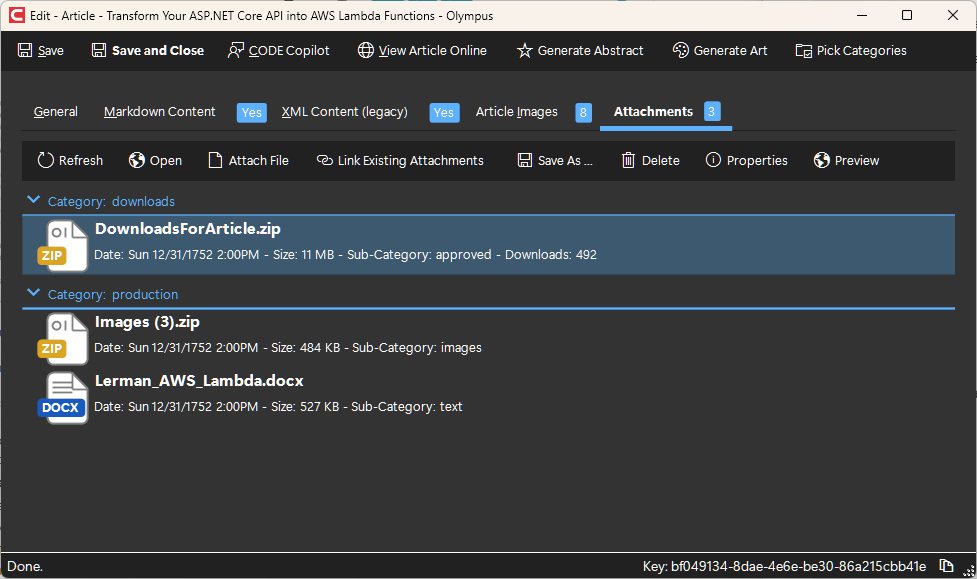
Task: Click the Delete trash can icon
Action: pyautogui.click(x=628, y=160)
